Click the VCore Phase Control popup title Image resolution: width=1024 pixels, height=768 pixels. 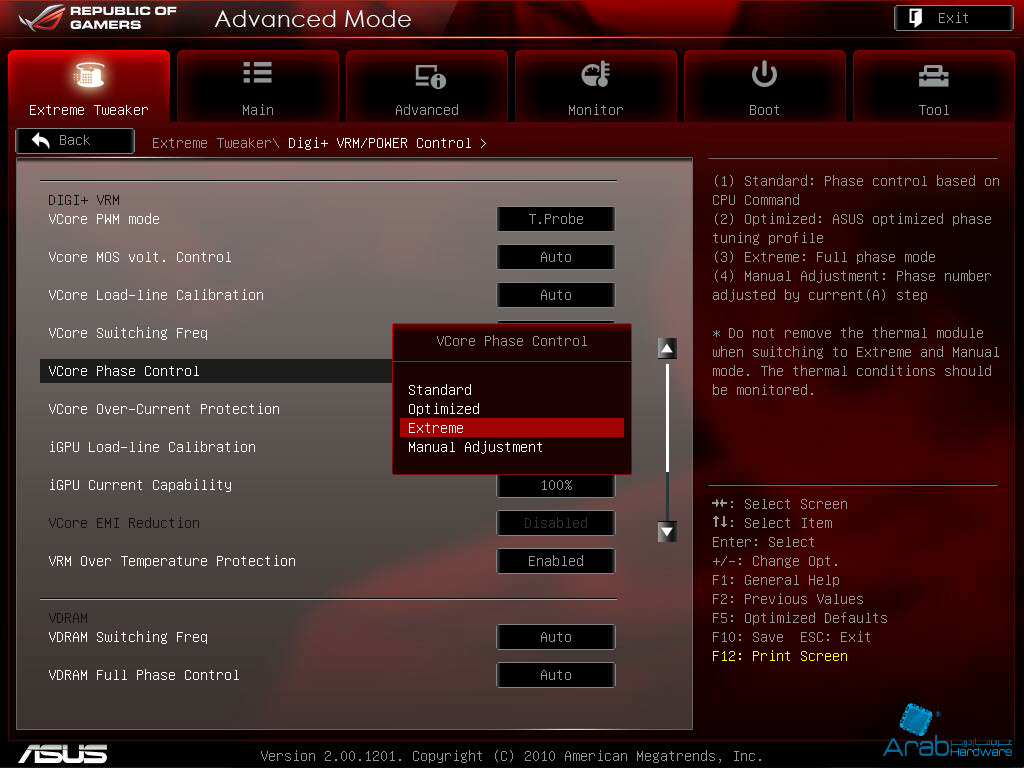coord(512,342)
